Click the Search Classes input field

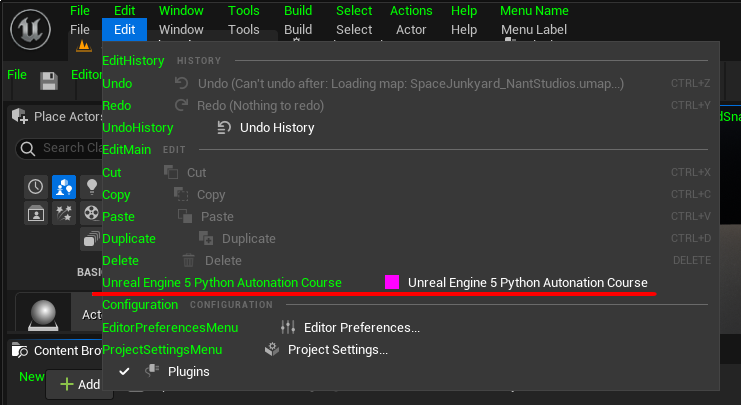(x=59, y=148)
